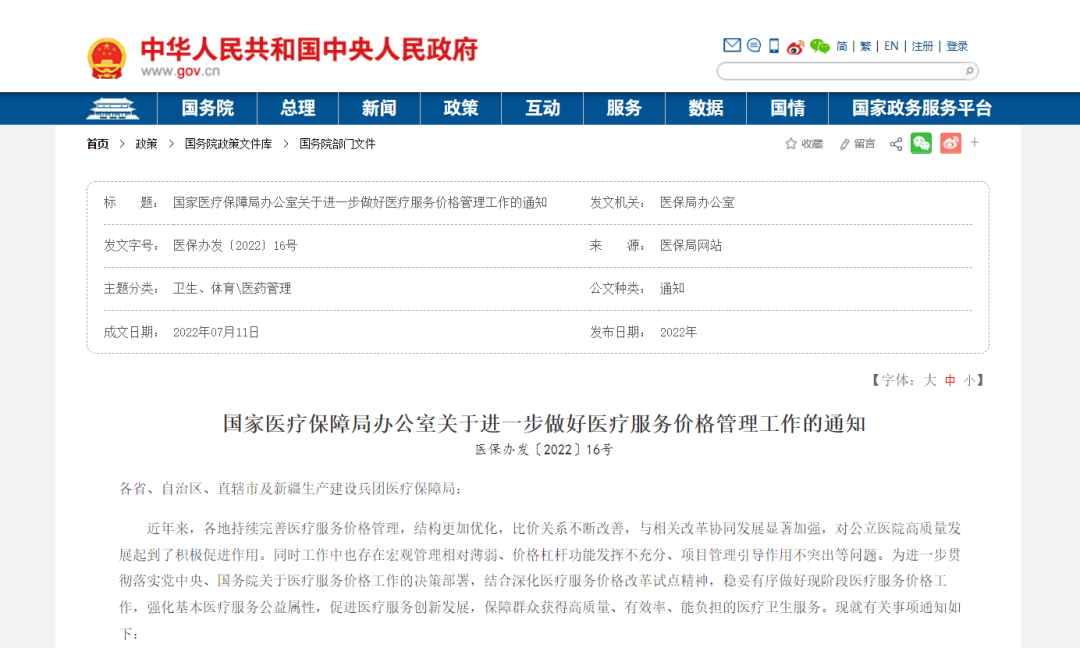The width and height of the screenshot is (1080, 648).
Task: Click the search magnifier icon
Action: [968, 71]
